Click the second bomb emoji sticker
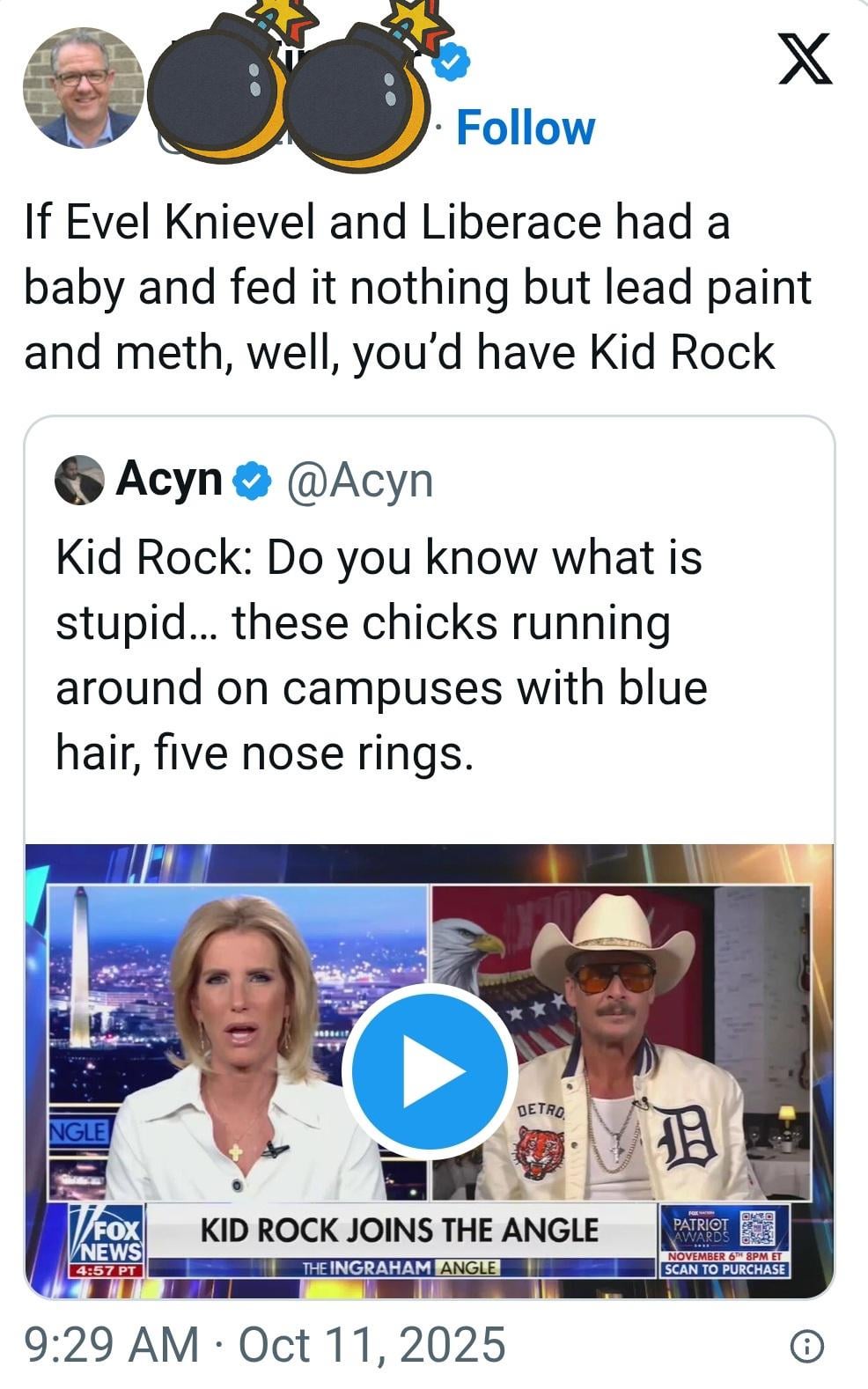This screenshot has width=868, height=1389. pyautogui.click(x=358, y=96)
